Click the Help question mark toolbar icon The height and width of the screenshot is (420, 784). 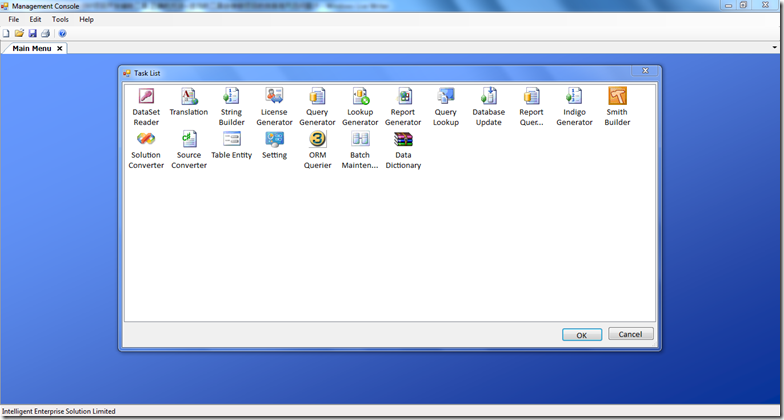coord(62,34)
